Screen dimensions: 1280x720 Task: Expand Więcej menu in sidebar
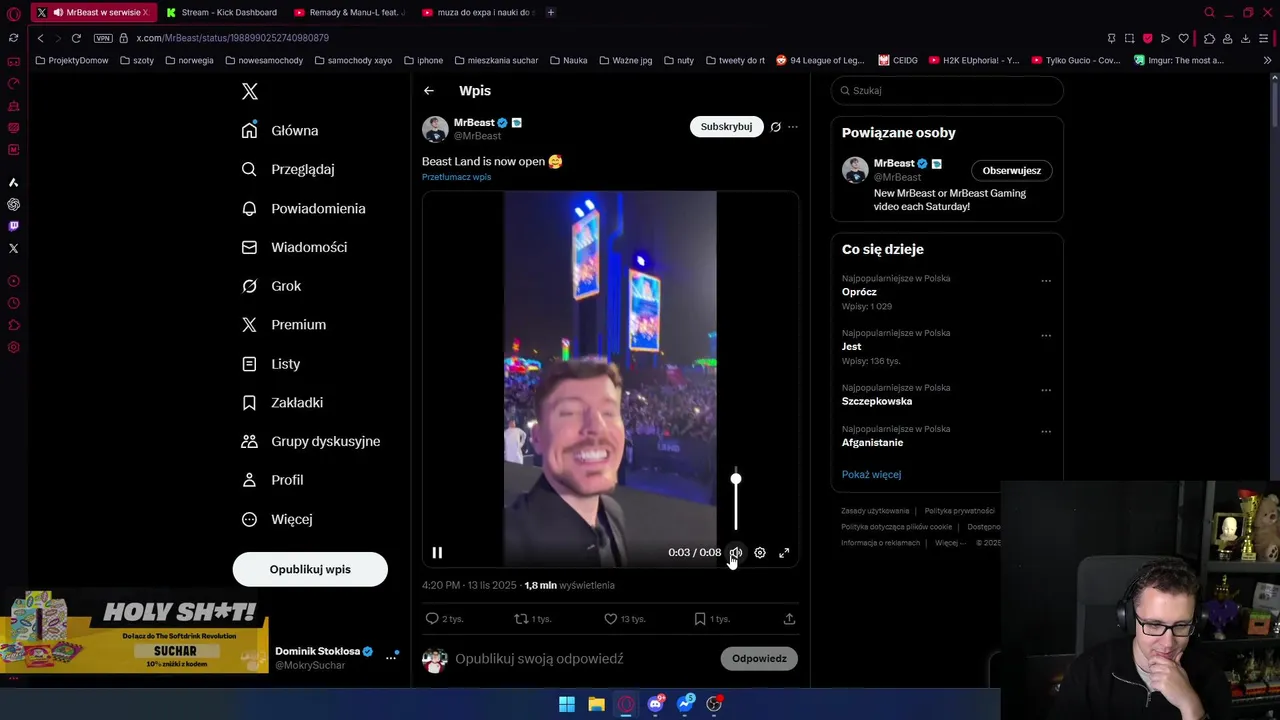point(277,519)
